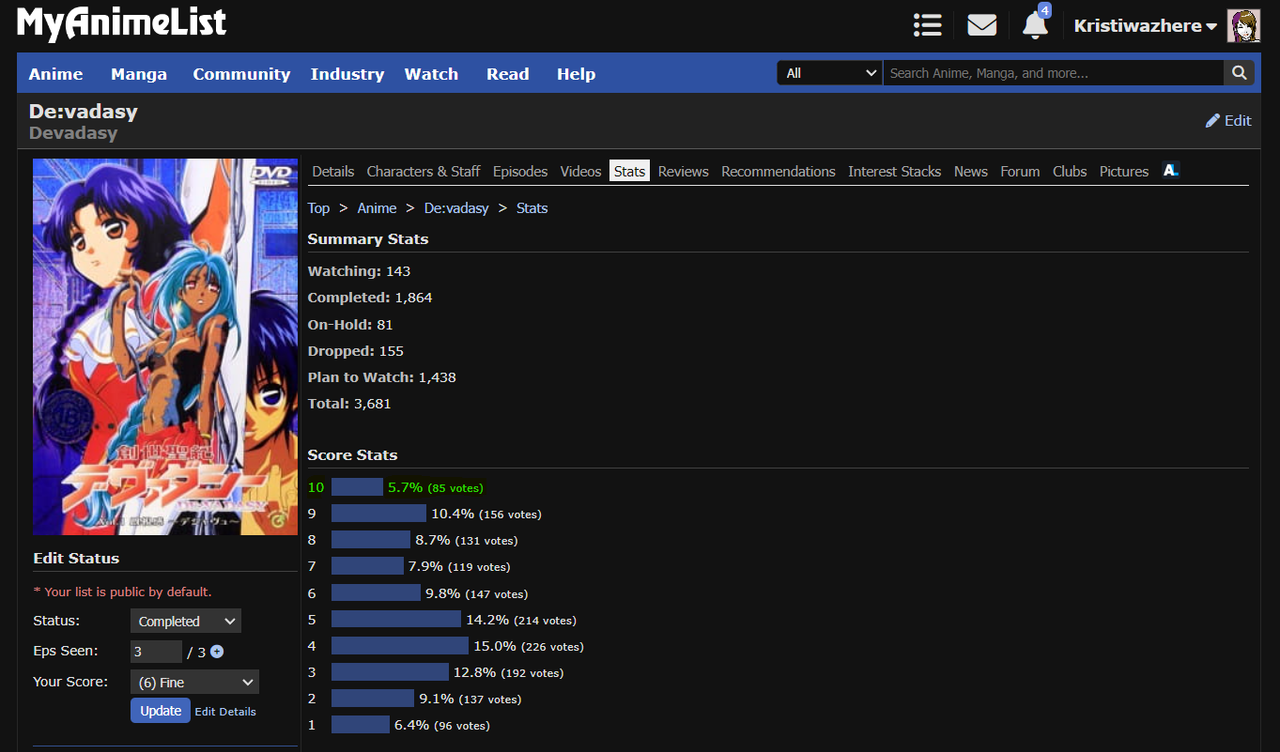
Task: Click the 'On-Hold: 81' stat
Action: (x=350, y=324)
